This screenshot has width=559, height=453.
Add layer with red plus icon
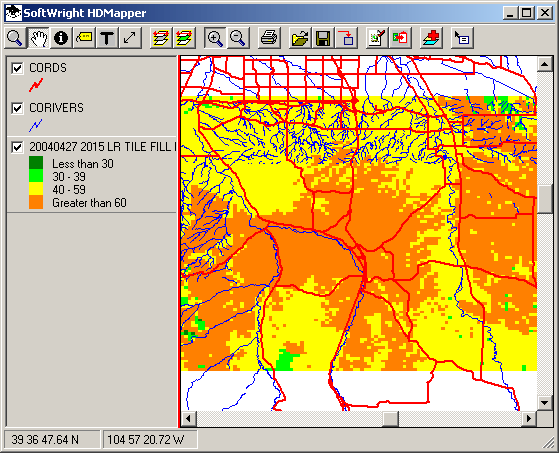(x=431, y=38)
